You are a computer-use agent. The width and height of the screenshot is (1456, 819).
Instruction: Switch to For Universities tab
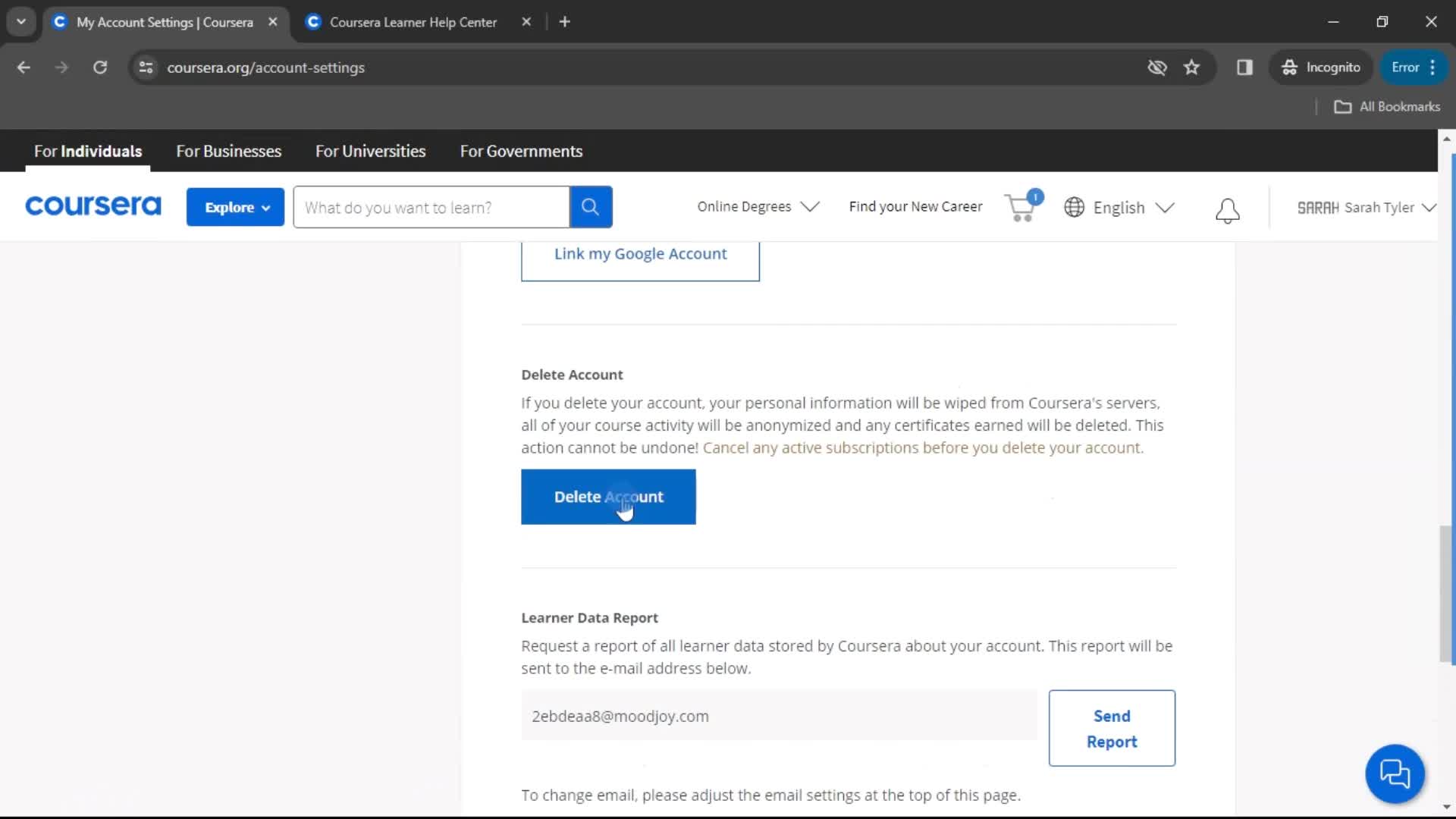(x=370, y=151)
